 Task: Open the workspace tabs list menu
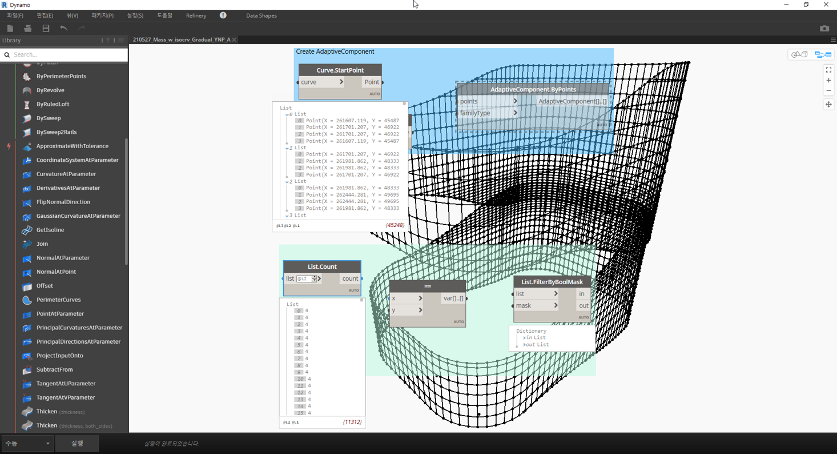(833, 40)
